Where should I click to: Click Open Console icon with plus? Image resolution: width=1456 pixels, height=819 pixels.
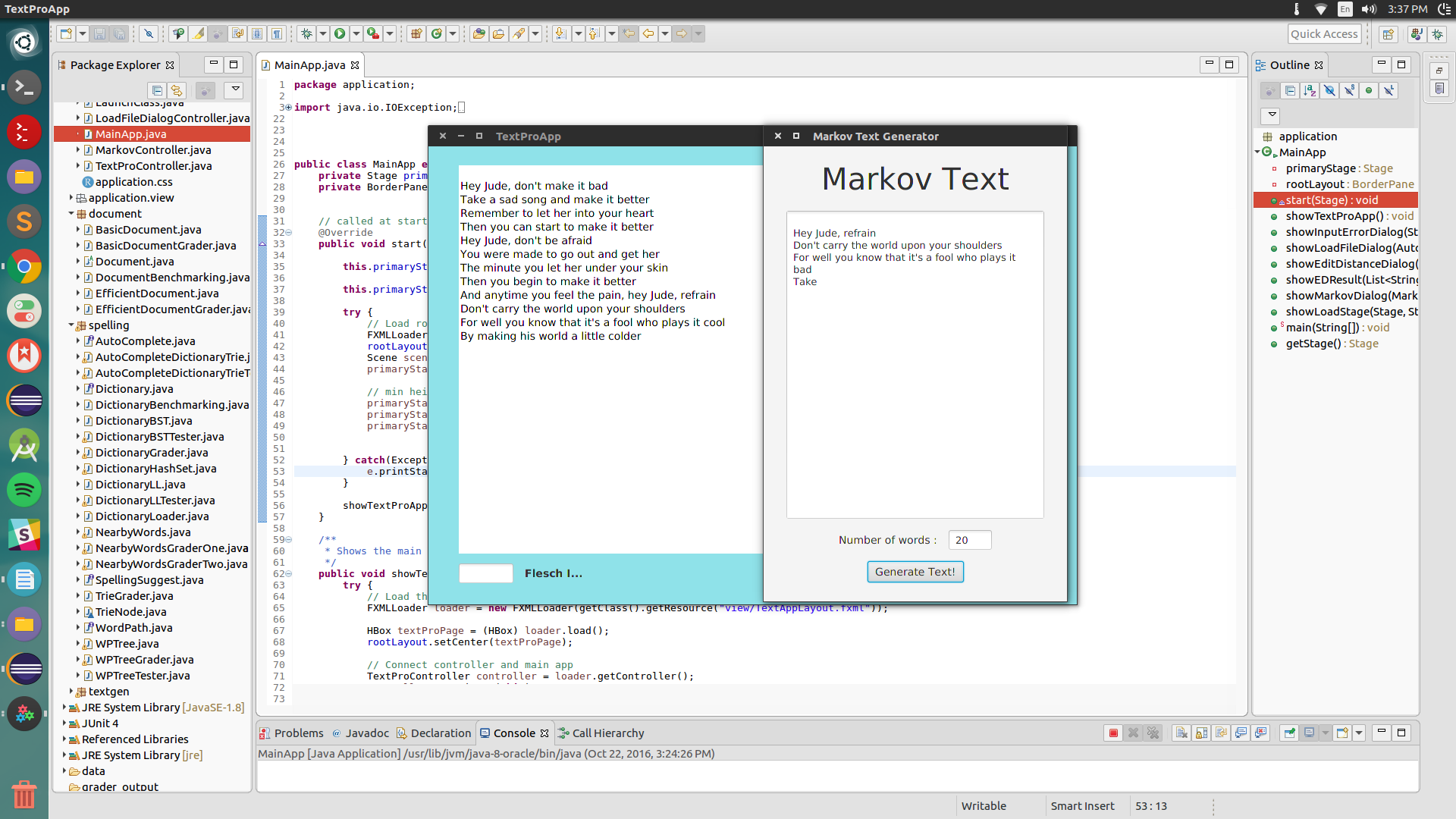pos(1343,733)
